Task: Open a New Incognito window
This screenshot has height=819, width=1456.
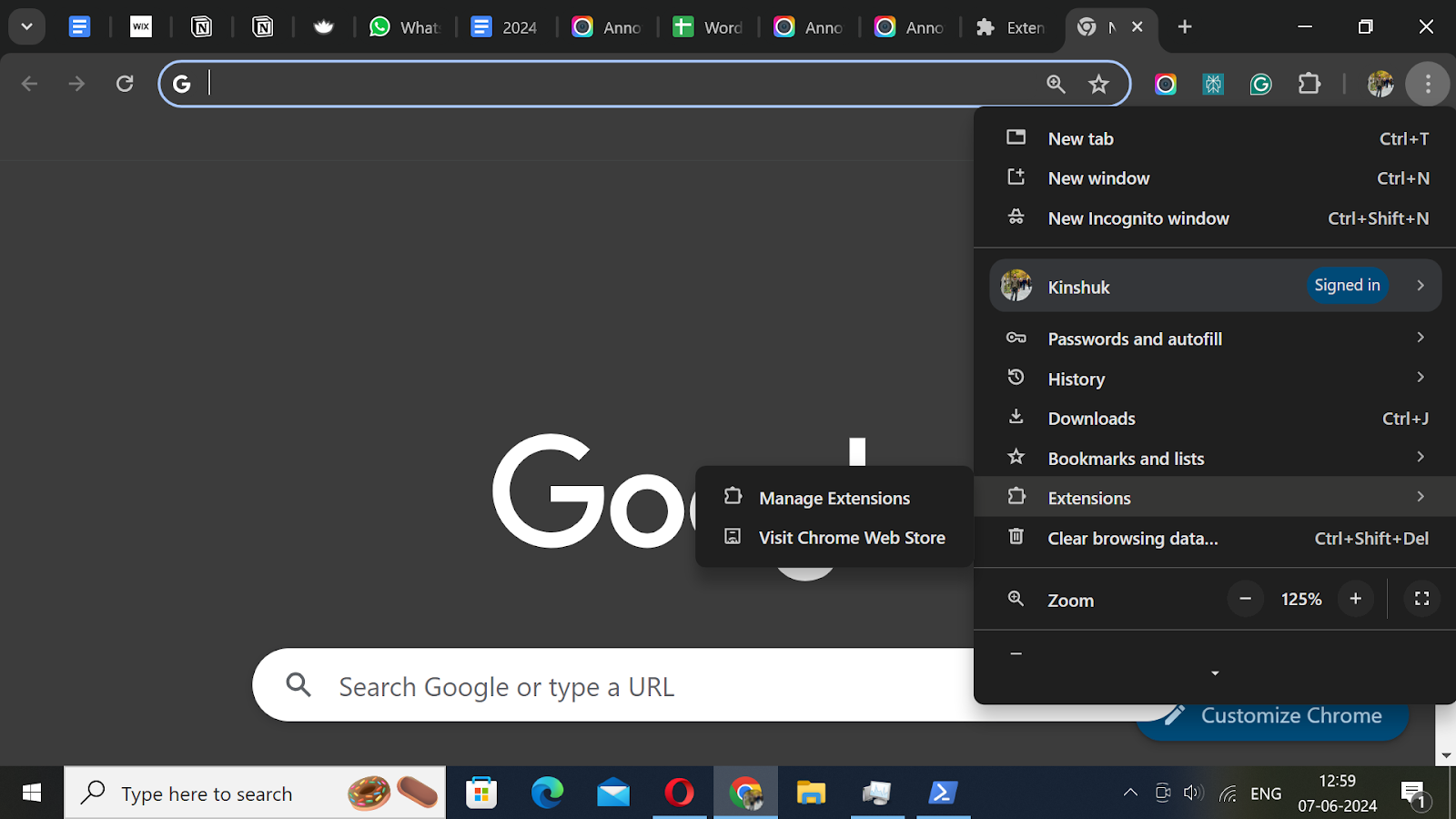Action: [x=1215, y=218]
